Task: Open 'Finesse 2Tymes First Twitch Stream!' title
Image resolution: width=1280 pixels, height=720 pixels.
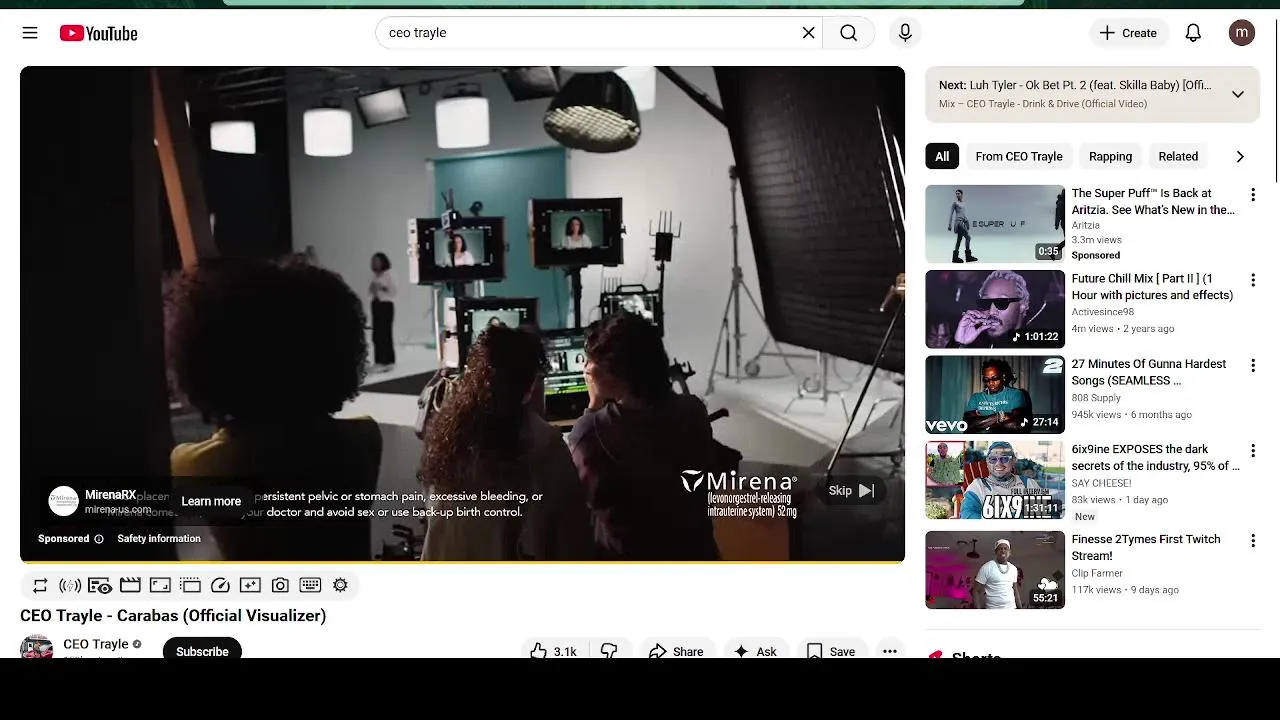Action: [x=1146, y=547]
